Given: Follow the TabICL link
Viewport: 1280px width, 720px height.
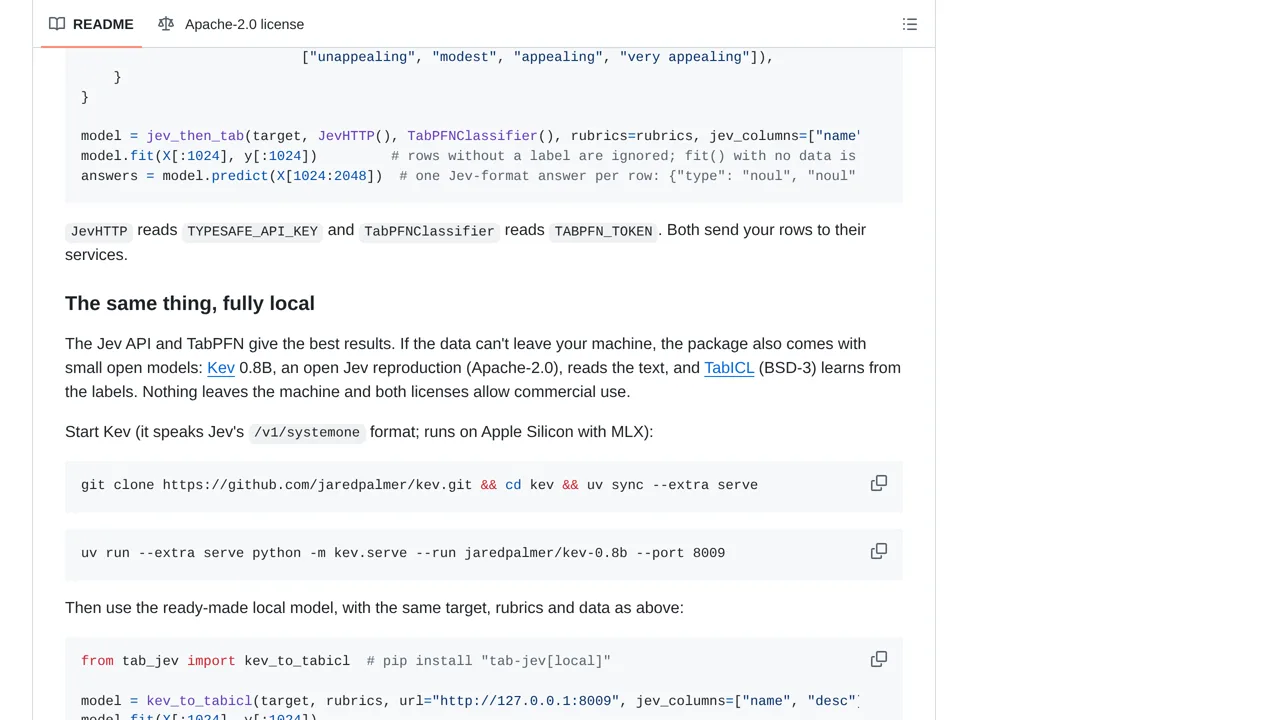Looking at the screenshot, I should 729,368.
